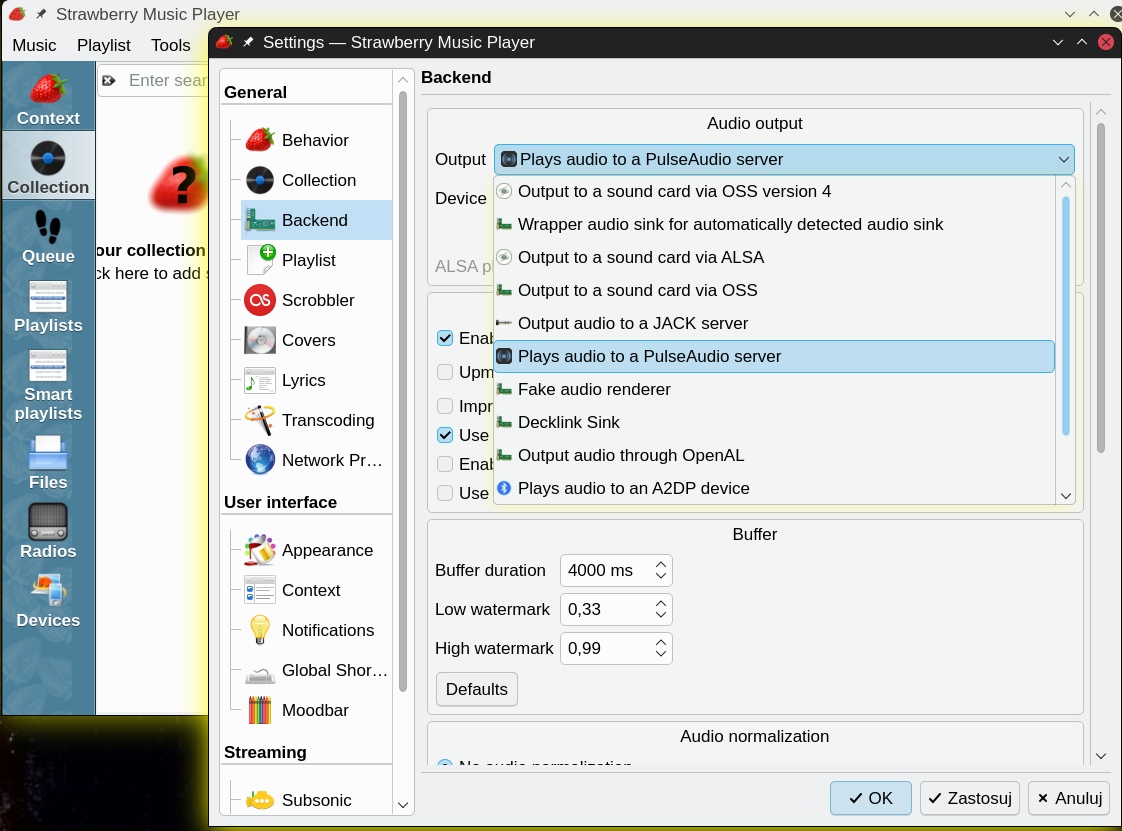Click the search filter icon in collection search
The width and height of the screenshot is (1122, 831).
109,81
